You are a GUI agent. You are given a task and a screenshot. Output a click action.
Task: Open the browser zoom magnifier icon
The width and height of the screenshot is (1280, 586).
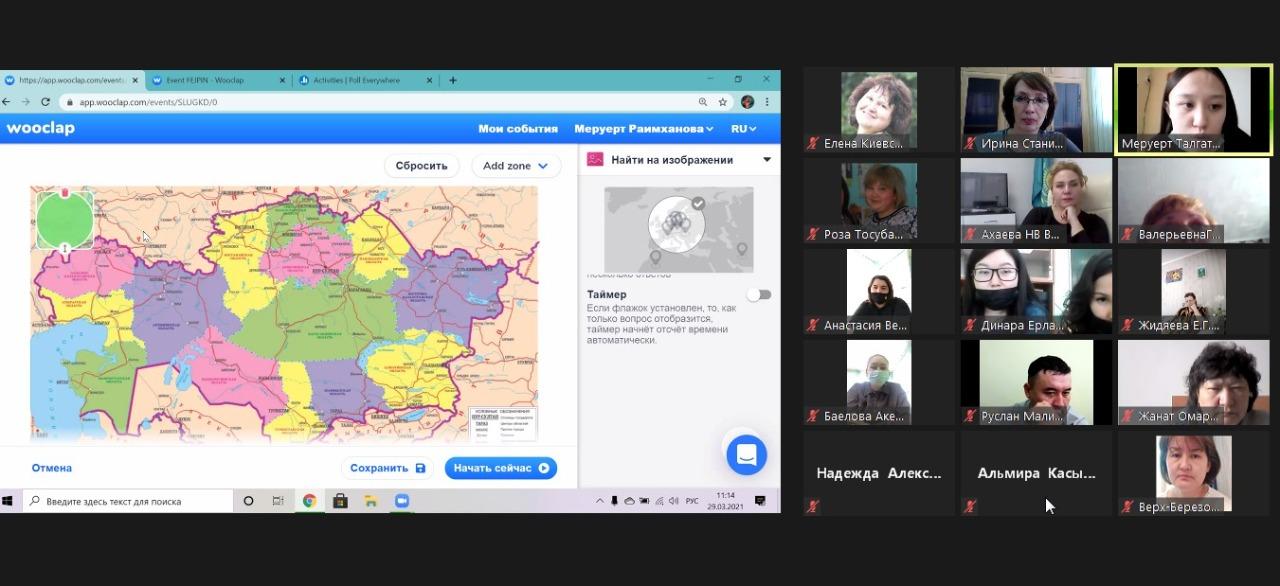pyautogui.click(x=703, y=102)
